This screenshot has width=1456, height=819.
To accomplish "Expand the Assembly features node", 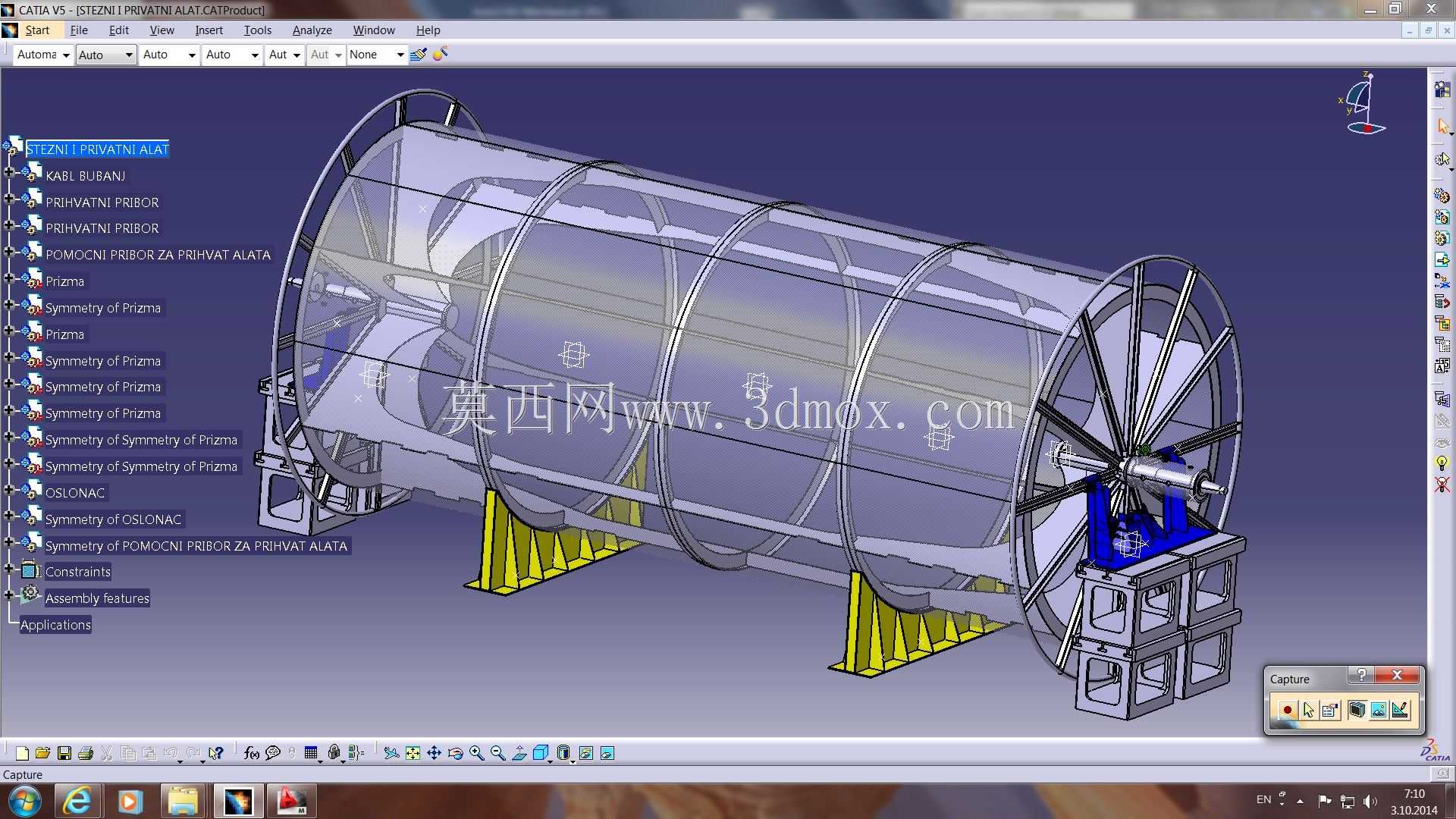I will click(9, 595).
